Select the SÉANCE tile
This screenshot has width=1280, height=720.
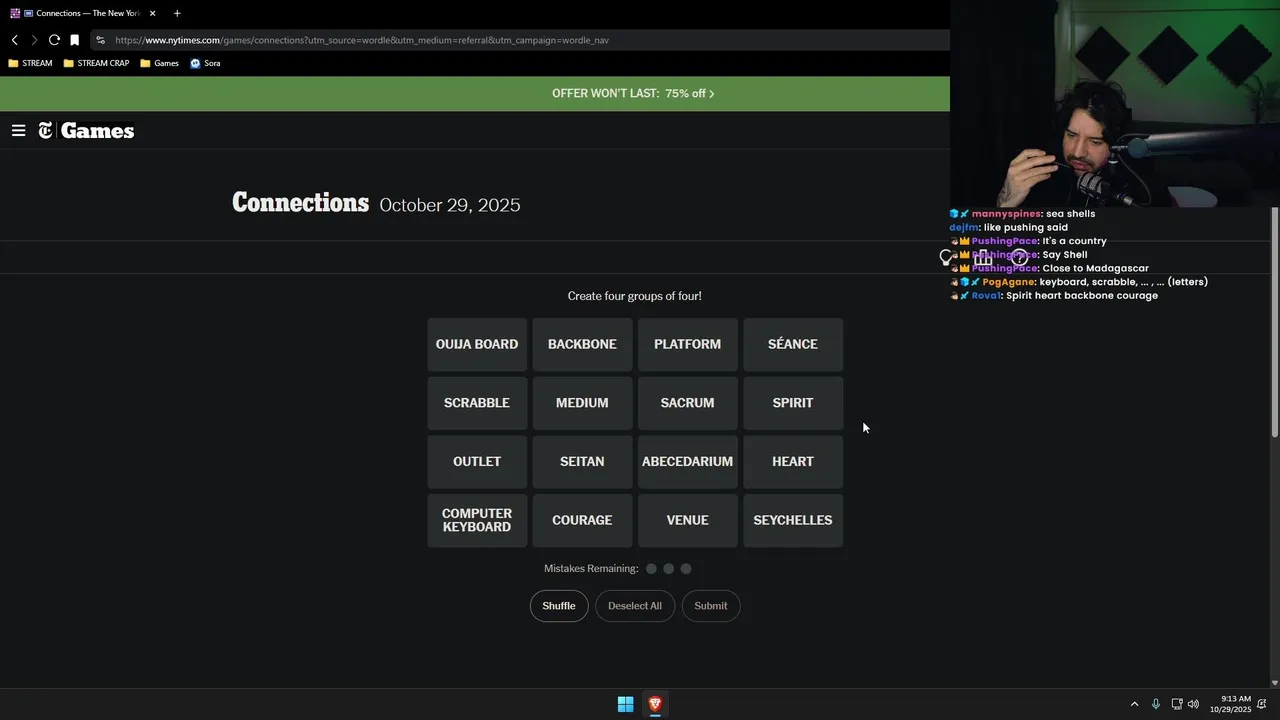tap(793, 344)
